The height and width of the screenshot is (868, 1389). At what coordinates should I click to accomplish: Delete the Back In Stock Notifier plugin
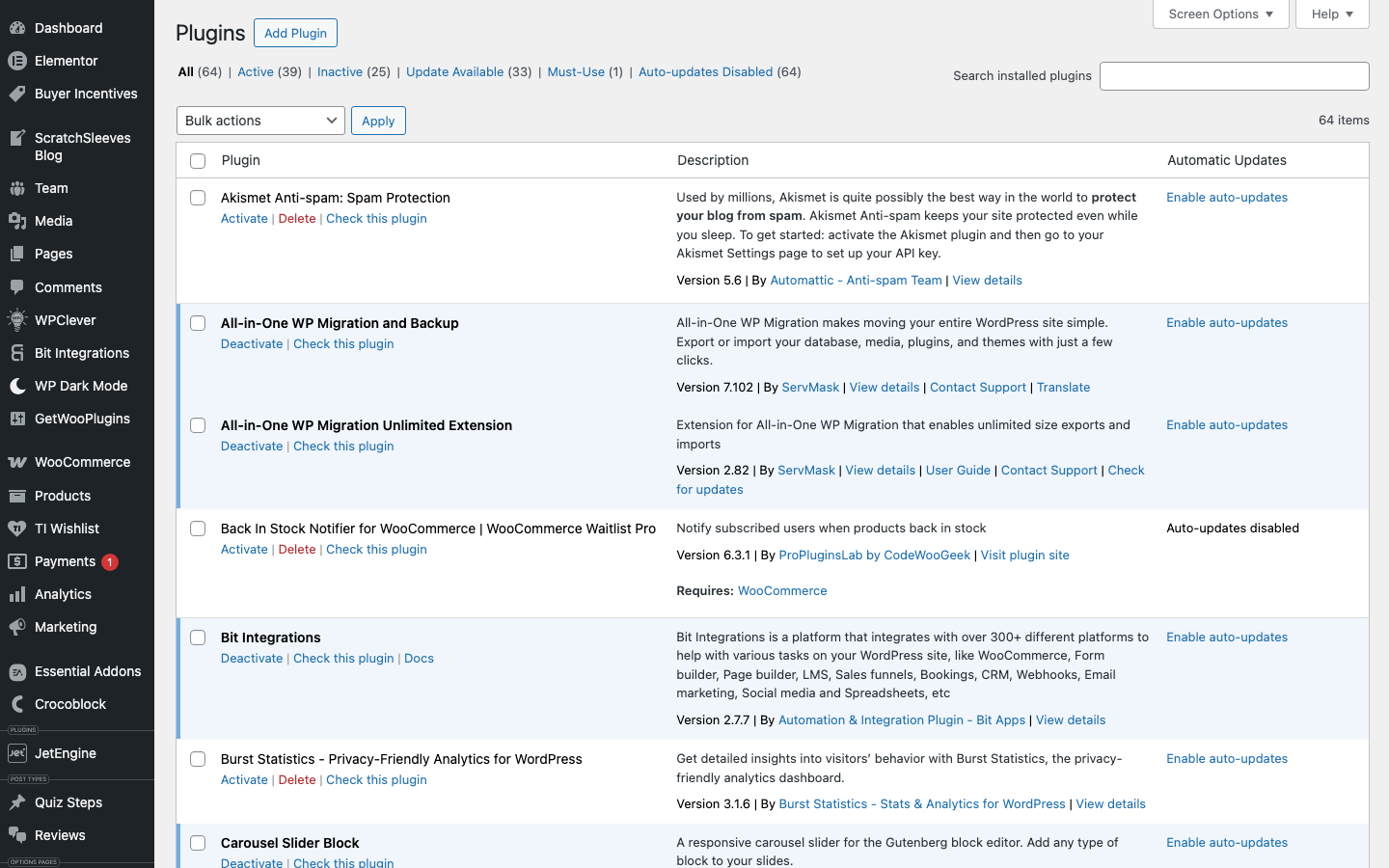(x=297, y=550)
